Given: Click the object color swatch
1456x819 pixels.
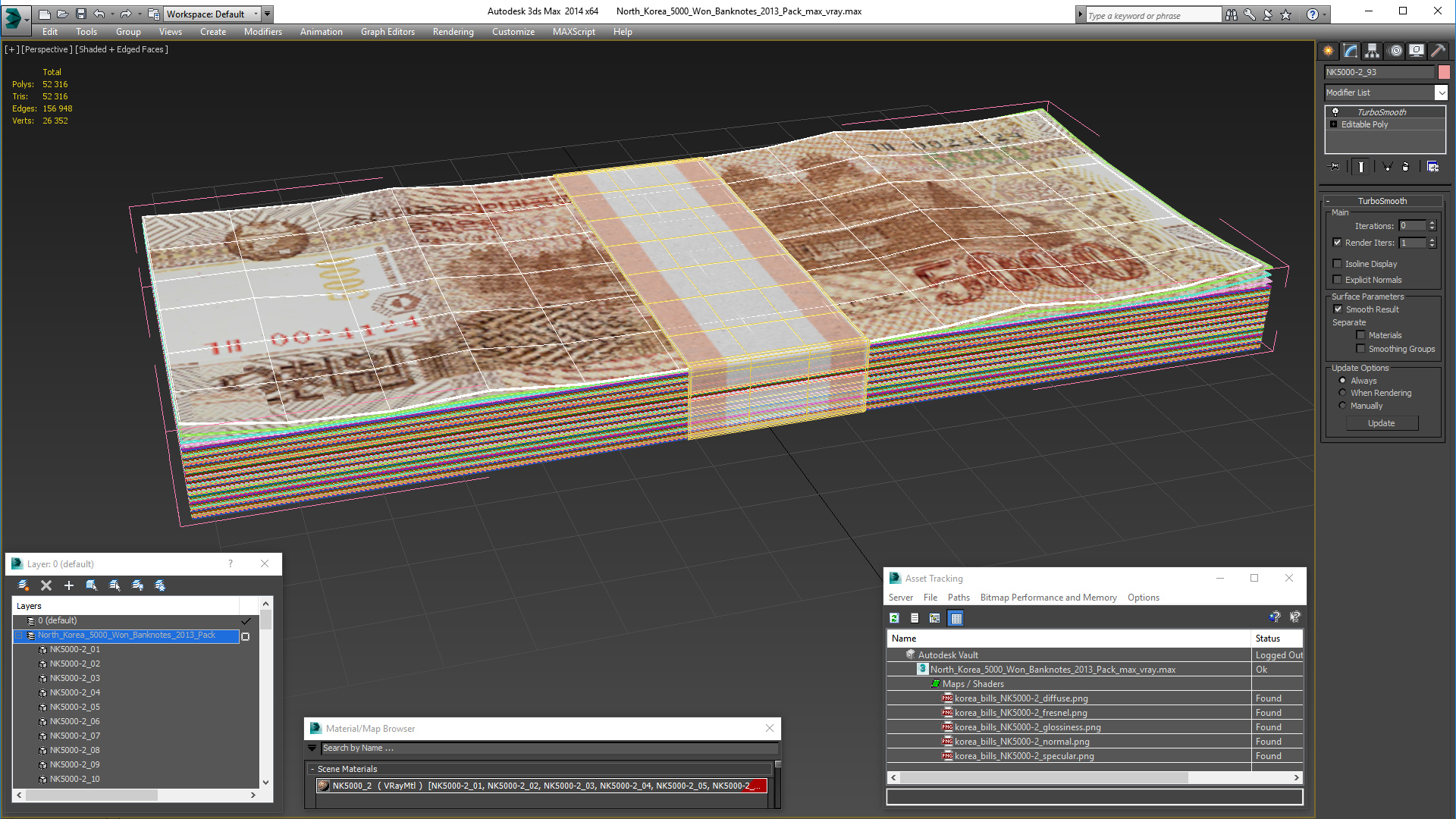Looking at the screenshot, I should coord(1444,72).
